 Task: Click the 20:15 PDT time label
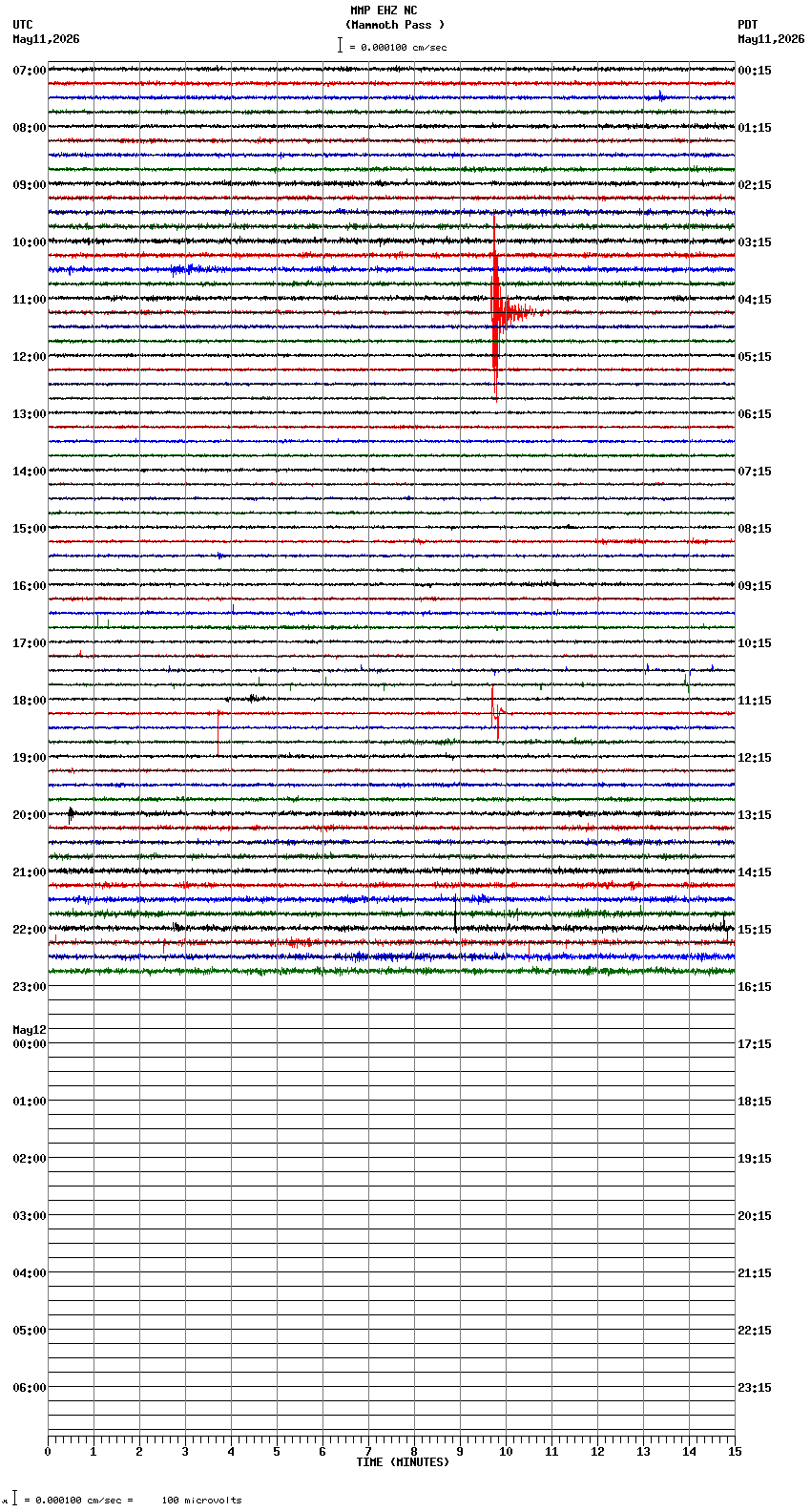tap(755, 1216)
